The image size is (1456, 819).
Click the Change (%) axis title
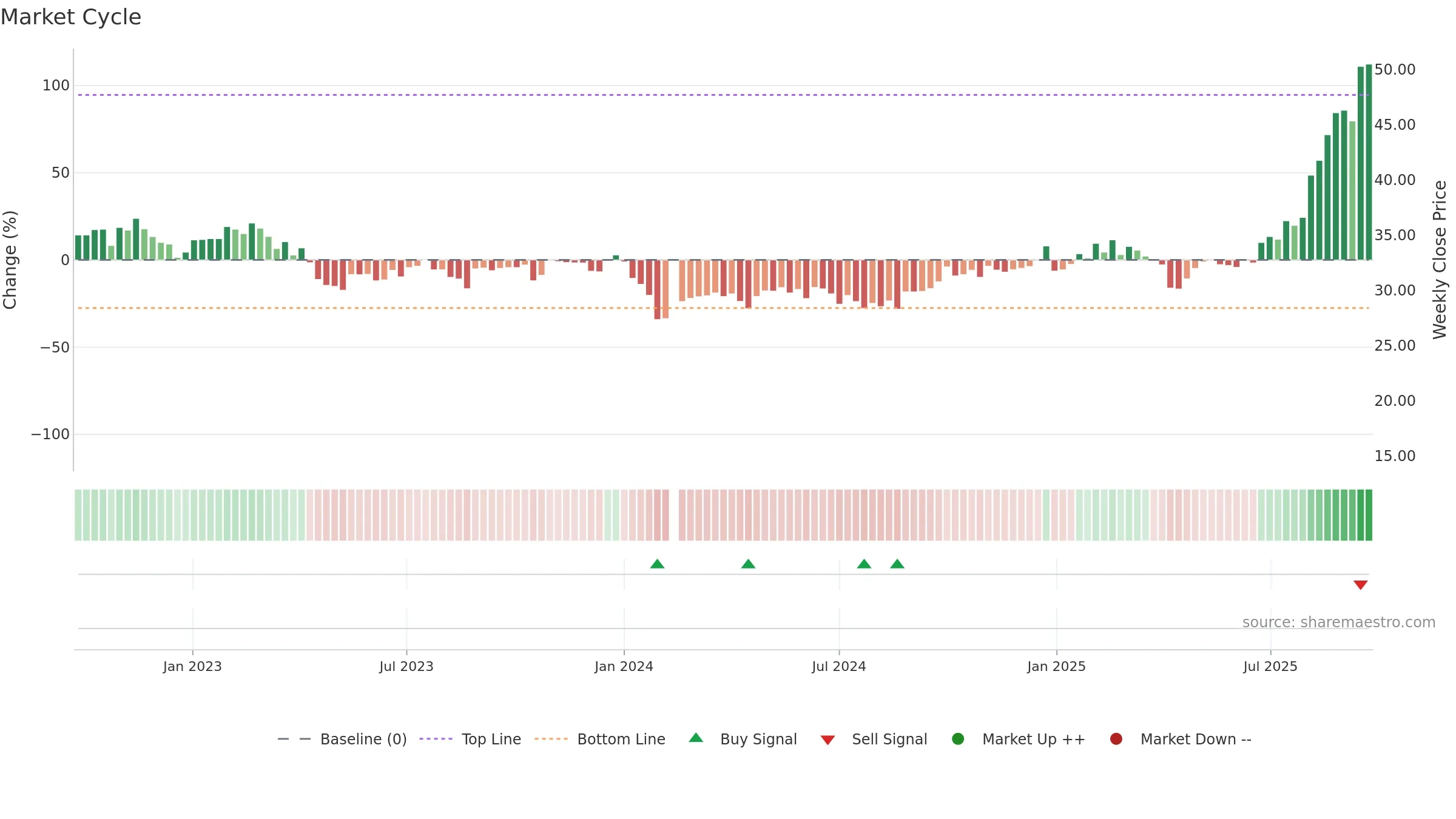pos(10,260)
